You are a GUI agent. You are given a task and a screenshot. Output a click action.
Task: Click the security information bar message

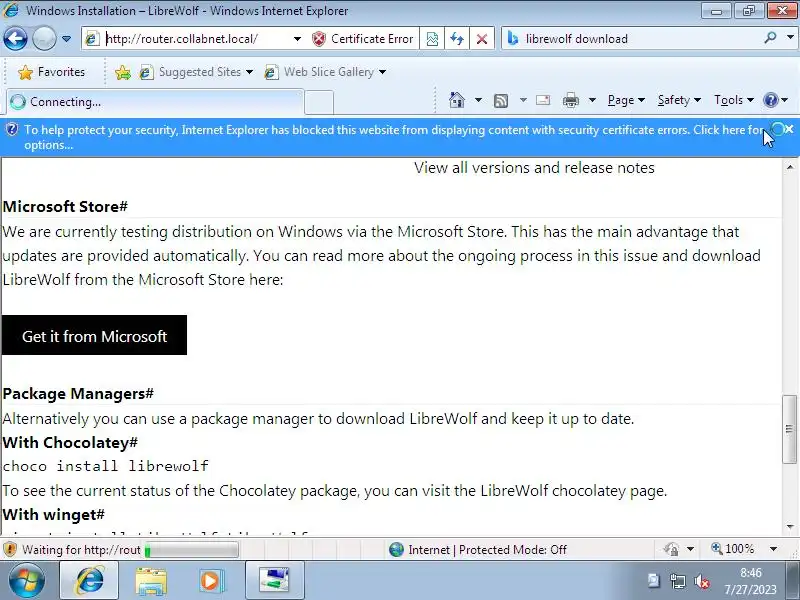pos(393,137)
